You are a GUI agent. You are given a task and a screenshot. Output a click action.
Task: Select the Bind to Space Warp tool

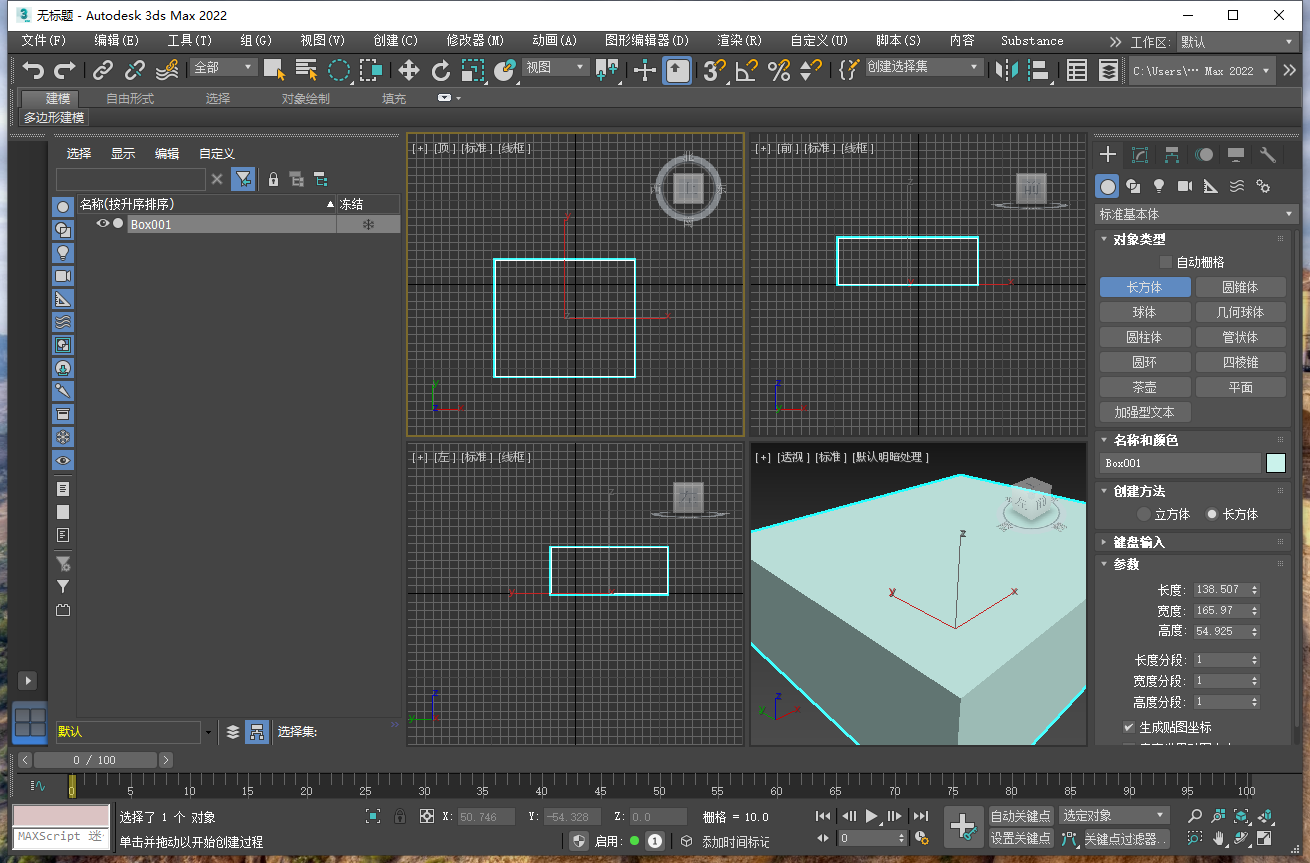tap(167, 70)
